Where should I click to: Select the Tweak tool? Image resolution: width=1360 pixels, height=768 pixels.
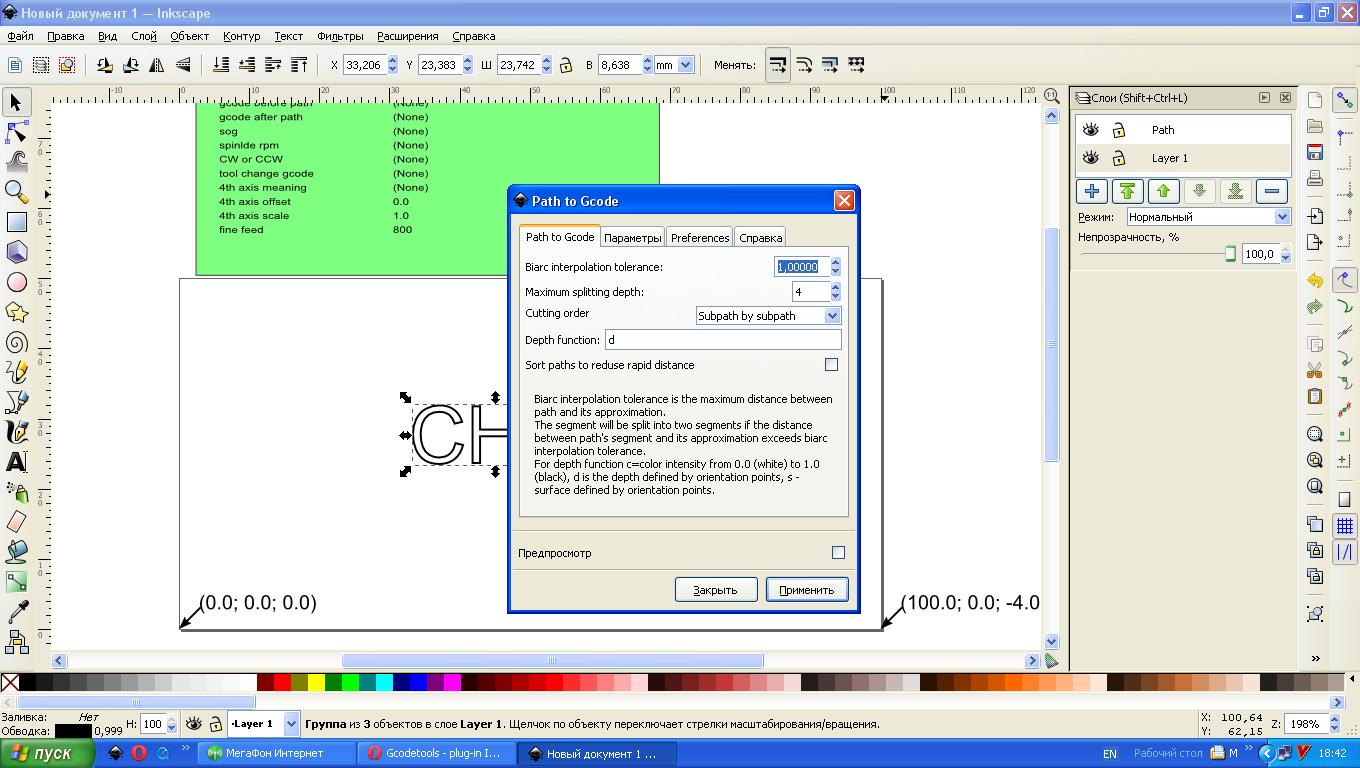16,162
